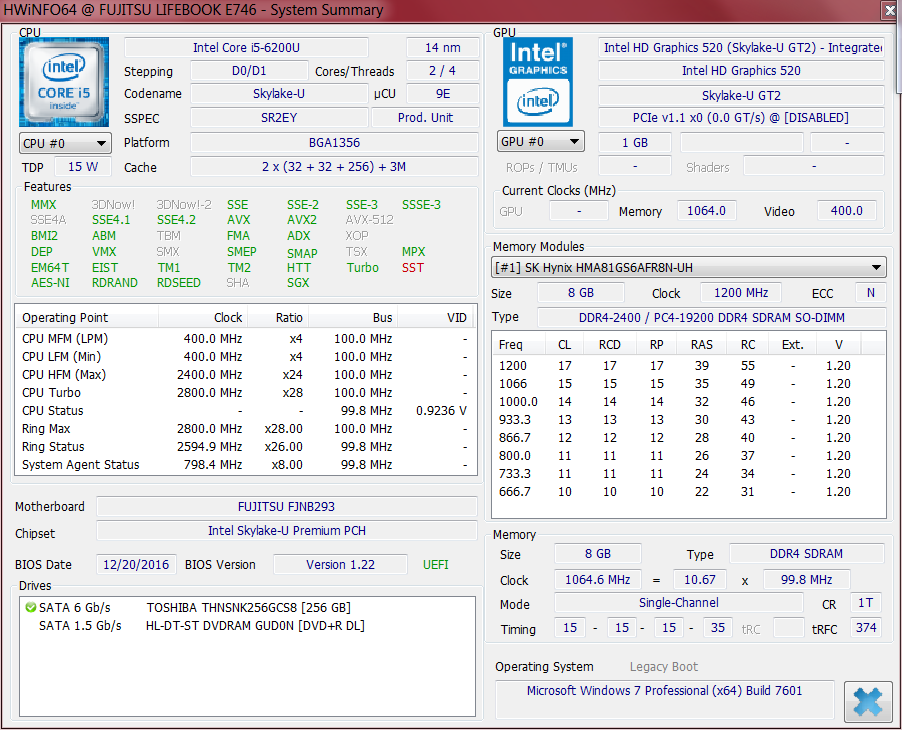Click the MMX feature flag

pos(44,205)
